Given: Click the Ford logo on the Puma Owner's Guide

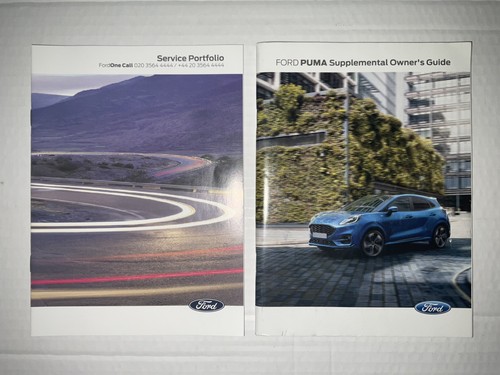Looking at the screenshot, I should (433, 307).
